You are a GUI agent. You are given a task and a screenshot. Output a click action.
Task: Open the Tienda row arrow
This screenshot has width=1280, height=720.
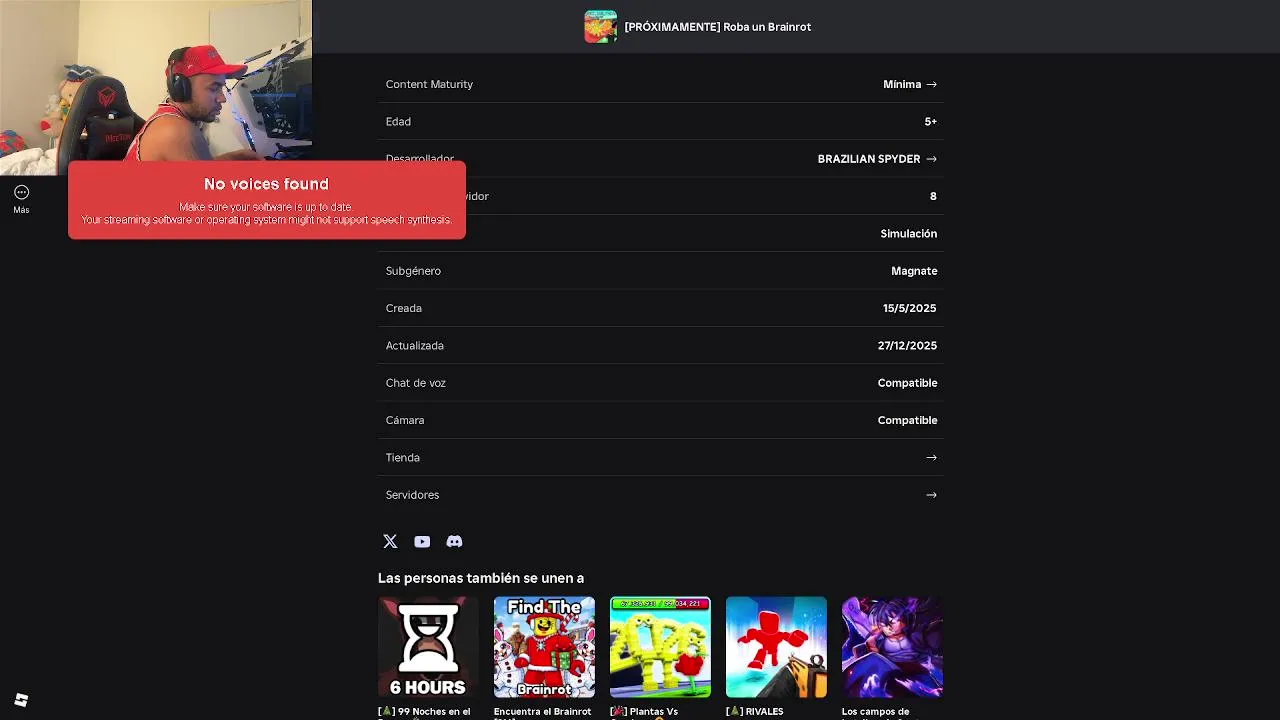(931, 457)
